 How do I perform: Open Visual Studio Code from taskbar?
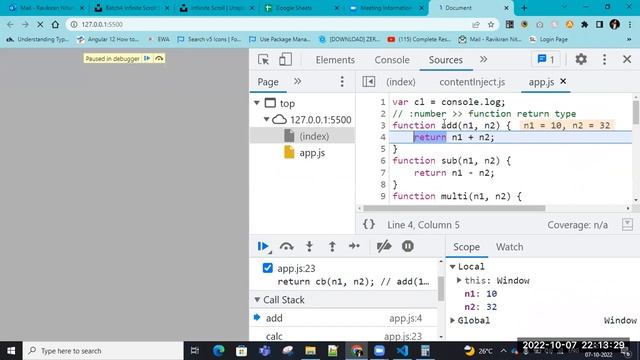click(402, 351)
